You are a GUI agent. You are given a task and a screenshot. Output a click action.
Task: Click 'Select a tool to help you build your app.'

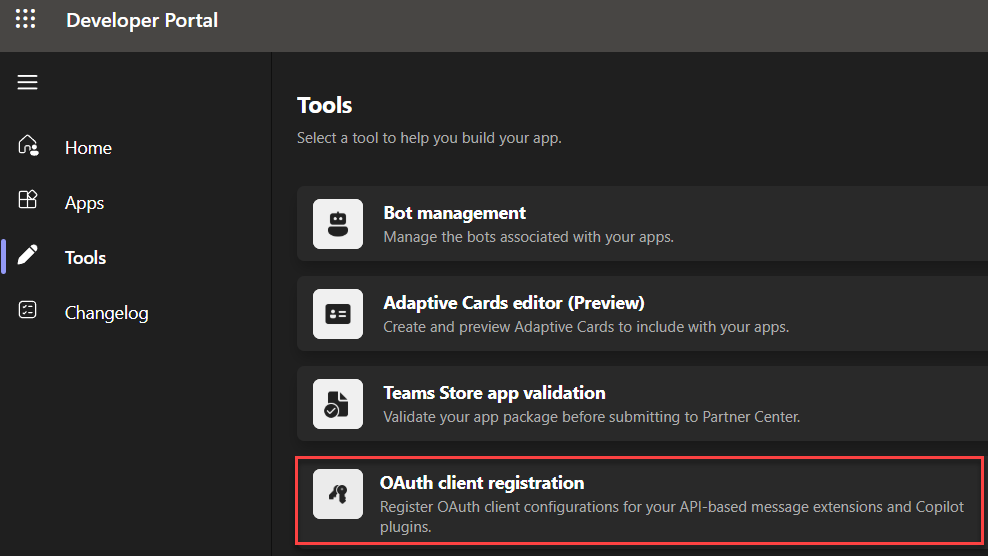(429, 138)
